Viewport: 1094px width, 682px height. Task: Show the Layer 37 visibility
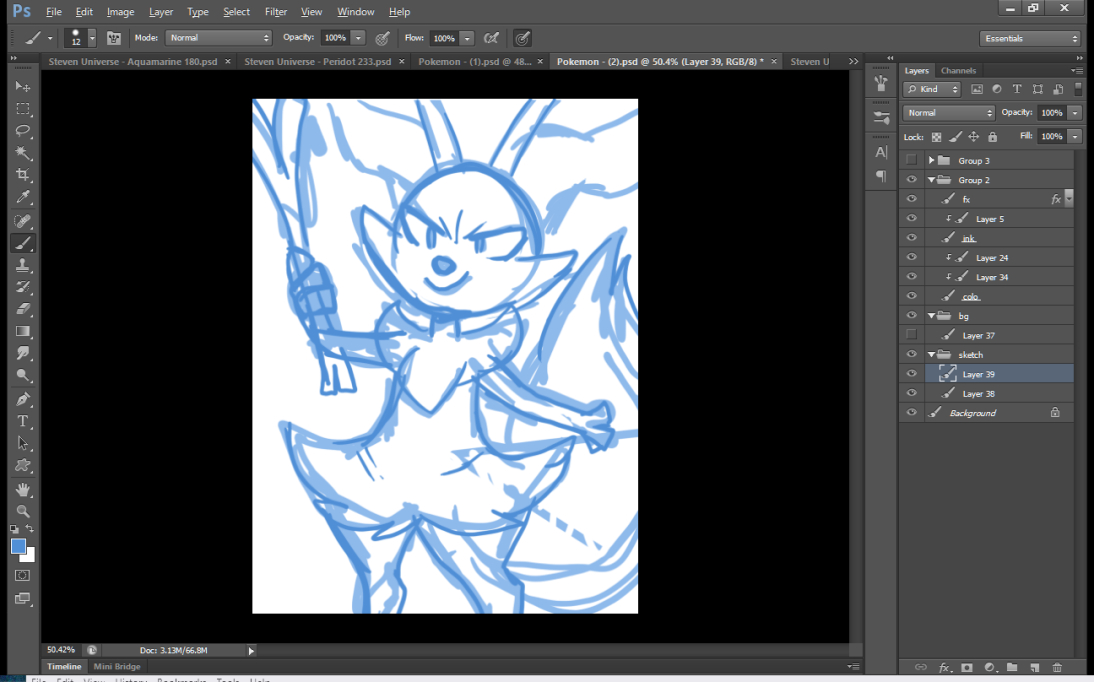pos(911,335)
